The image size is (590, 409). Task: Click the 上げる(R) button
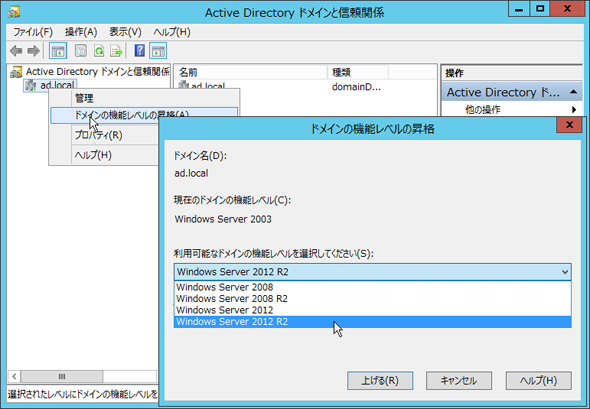(x=380, y=381)
